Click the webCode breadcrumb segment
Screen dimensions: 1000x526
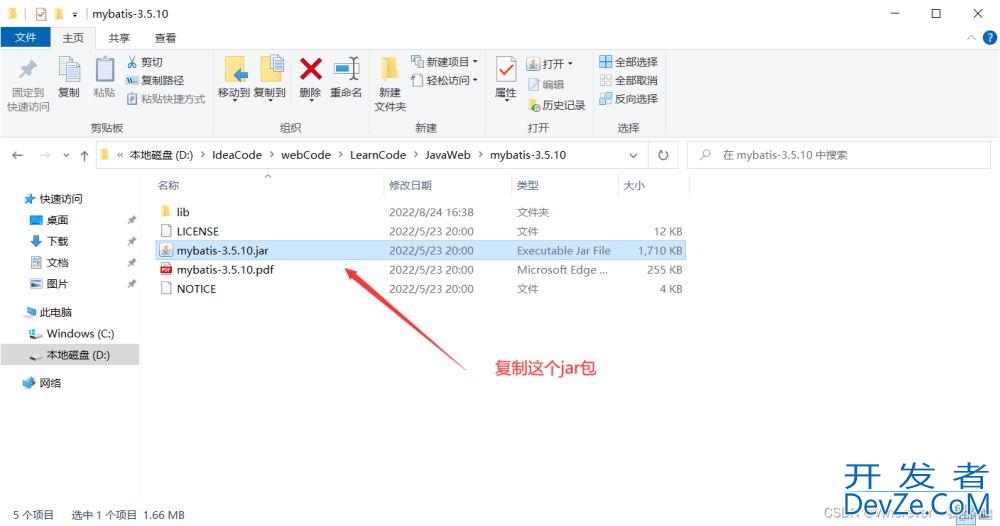305,155
